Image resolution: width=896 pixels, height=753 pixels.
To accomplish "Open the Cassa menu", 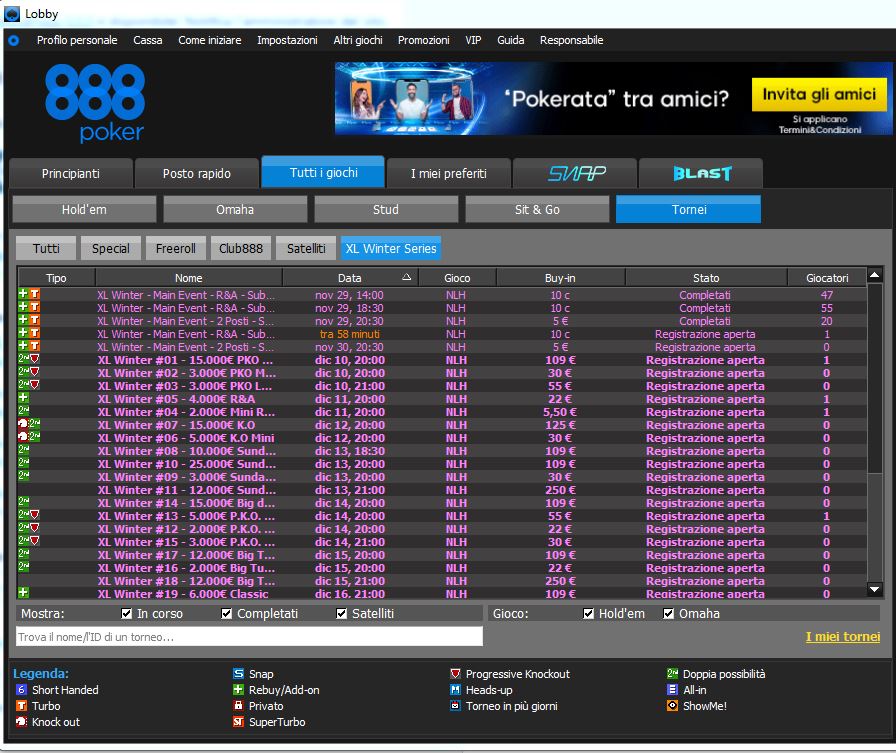I will (x=147, y=41).
